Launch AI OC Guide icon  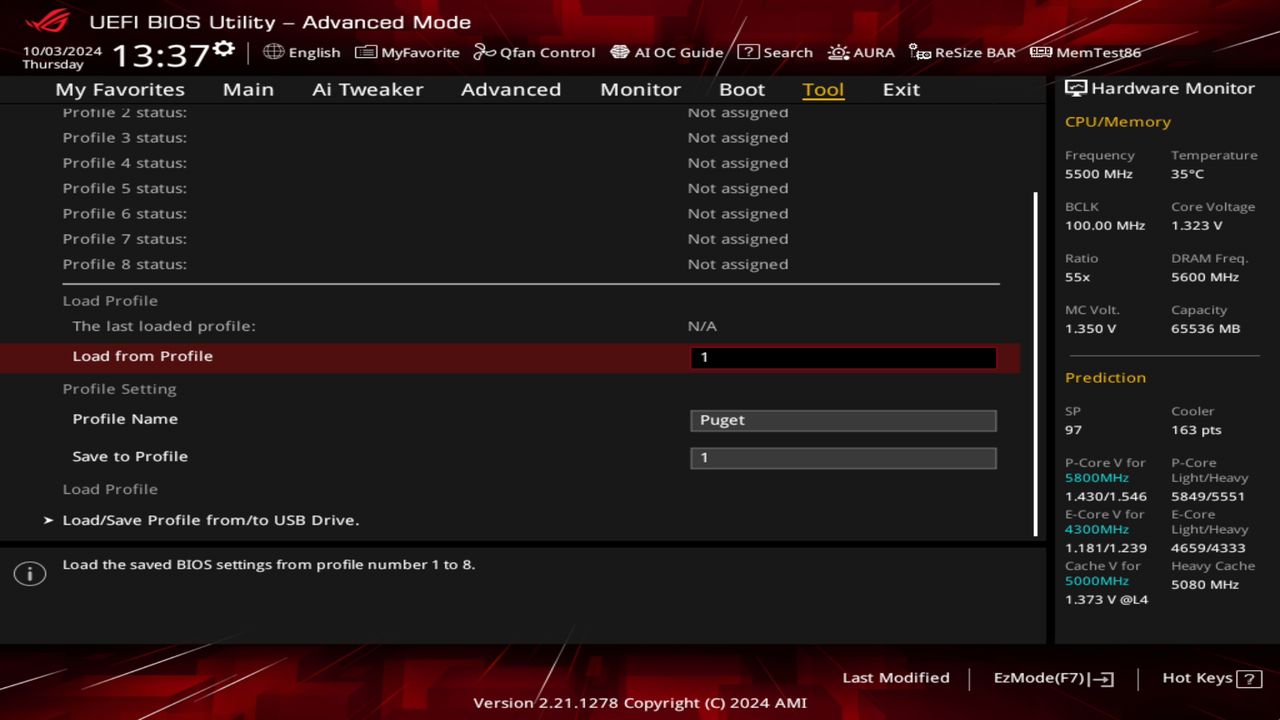[620, 52]
